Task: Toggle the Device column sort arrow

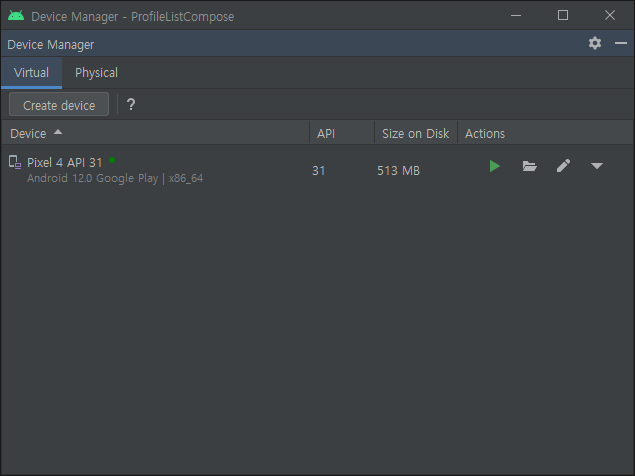Action: [58, 132]
